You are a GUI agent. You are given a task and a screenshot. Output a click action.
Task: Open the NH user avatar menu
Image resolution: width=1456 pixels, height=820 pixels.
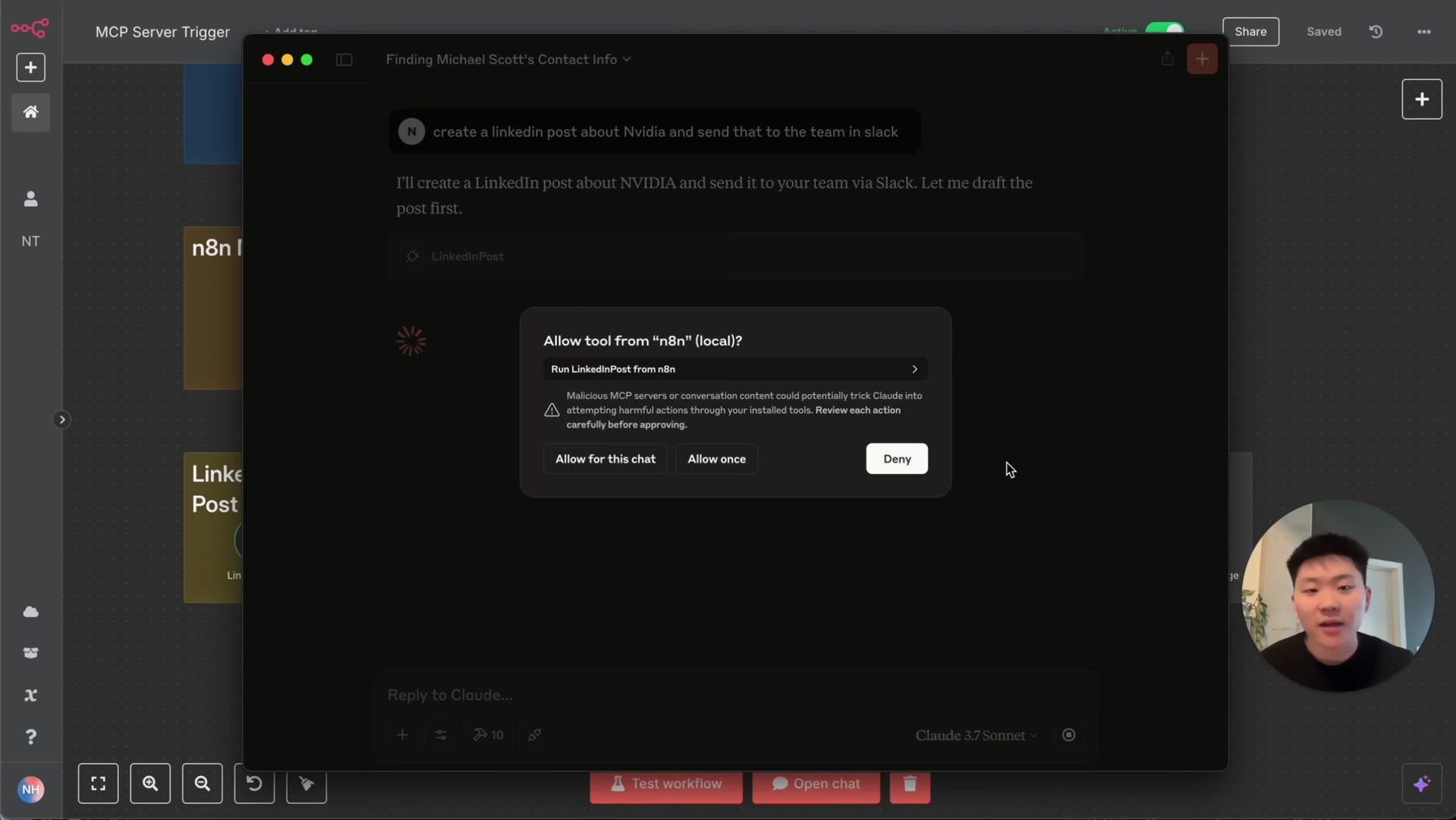31,789
